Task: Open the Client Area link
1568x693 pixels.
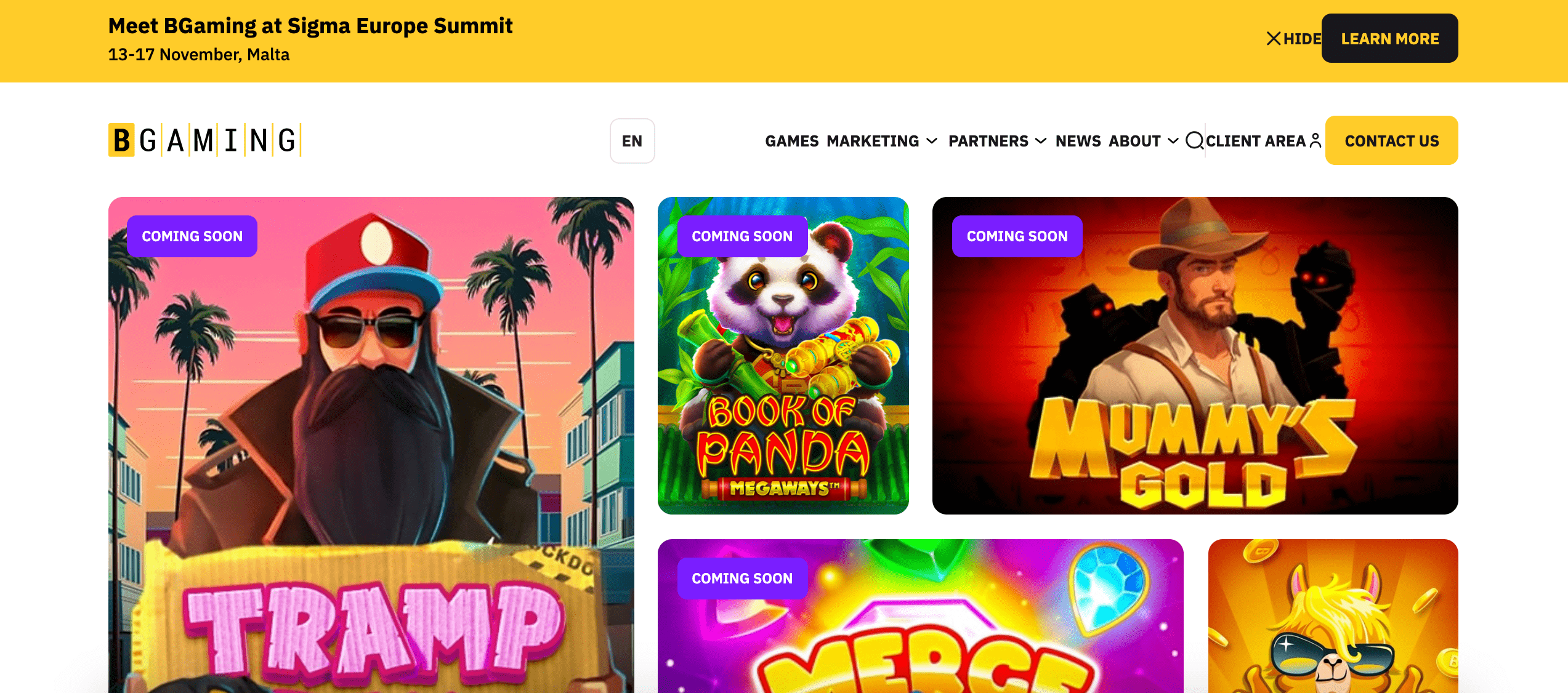Action: point(1256,141)
